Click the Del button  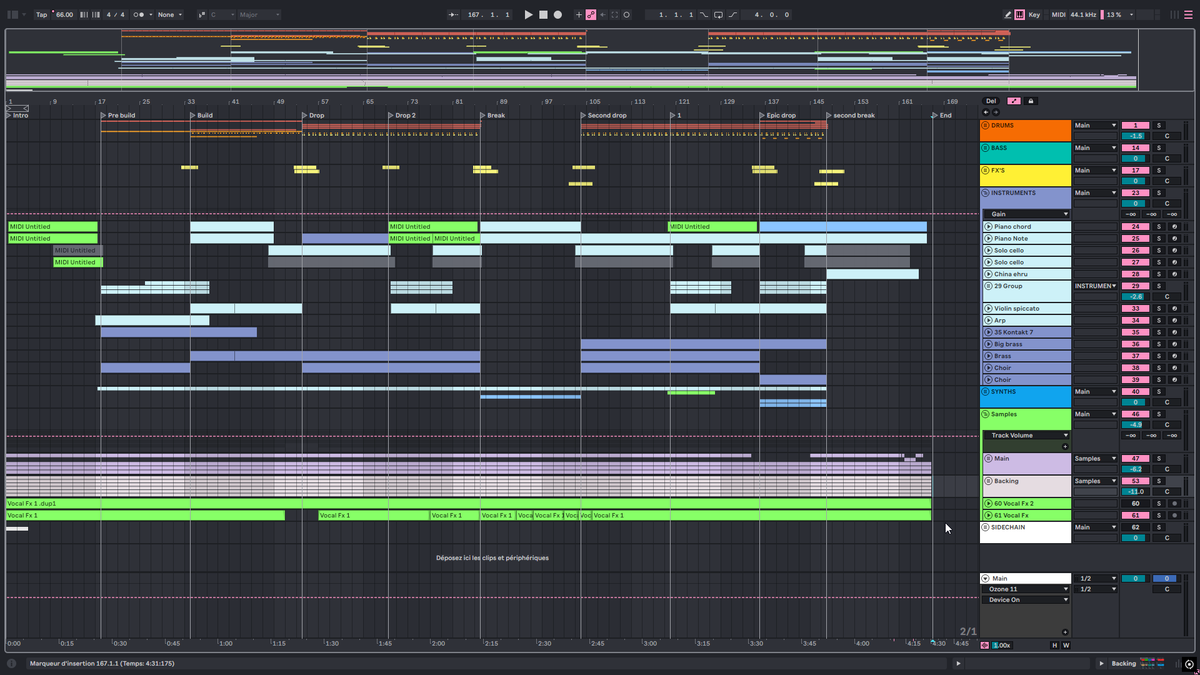pyautogui.click(x=990, y=101)
